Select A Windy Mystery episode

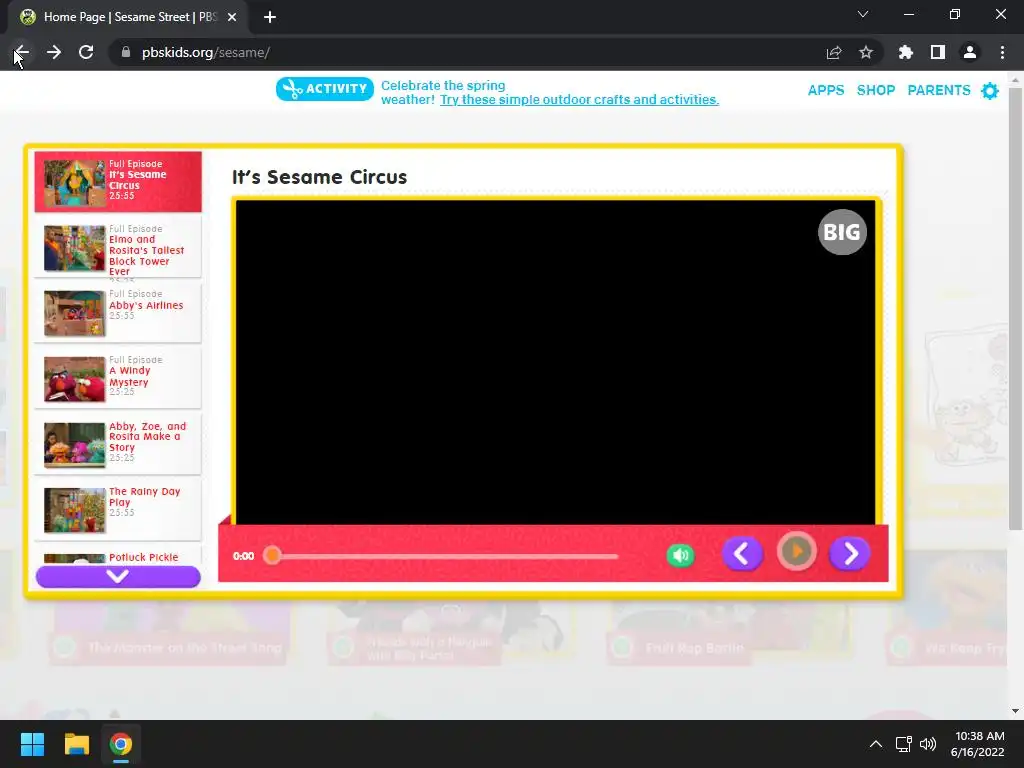click(x=118, y=378)
